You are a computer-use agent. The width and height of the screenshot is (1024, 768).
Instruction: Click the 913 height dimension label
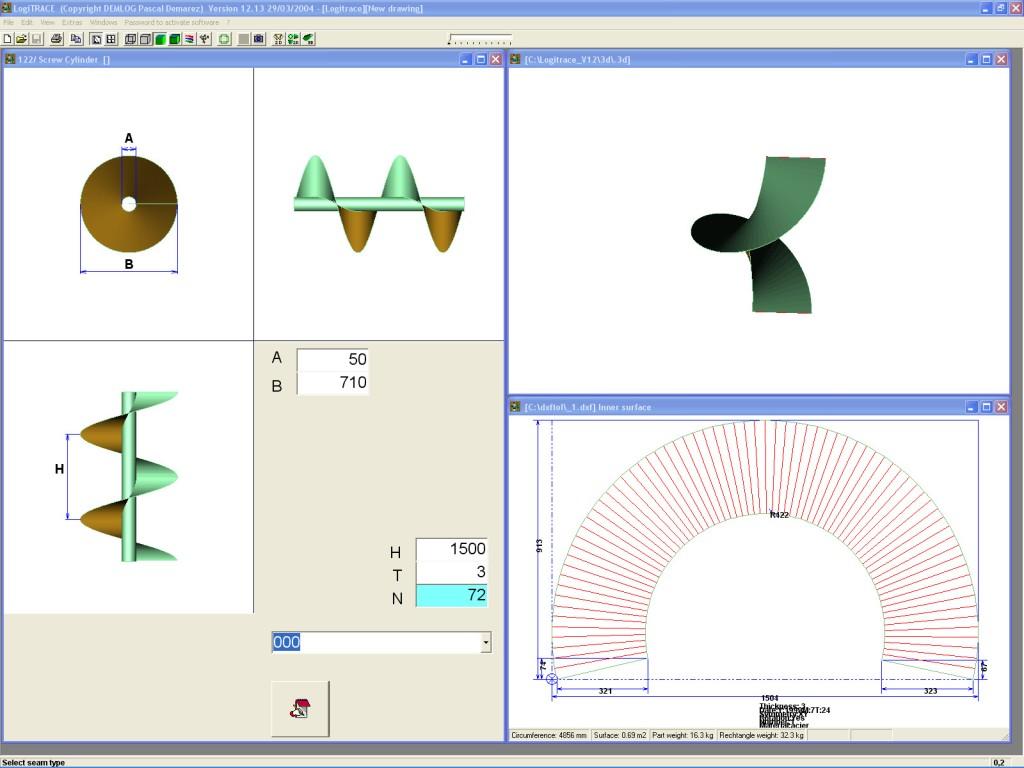(x=539, y=546)
